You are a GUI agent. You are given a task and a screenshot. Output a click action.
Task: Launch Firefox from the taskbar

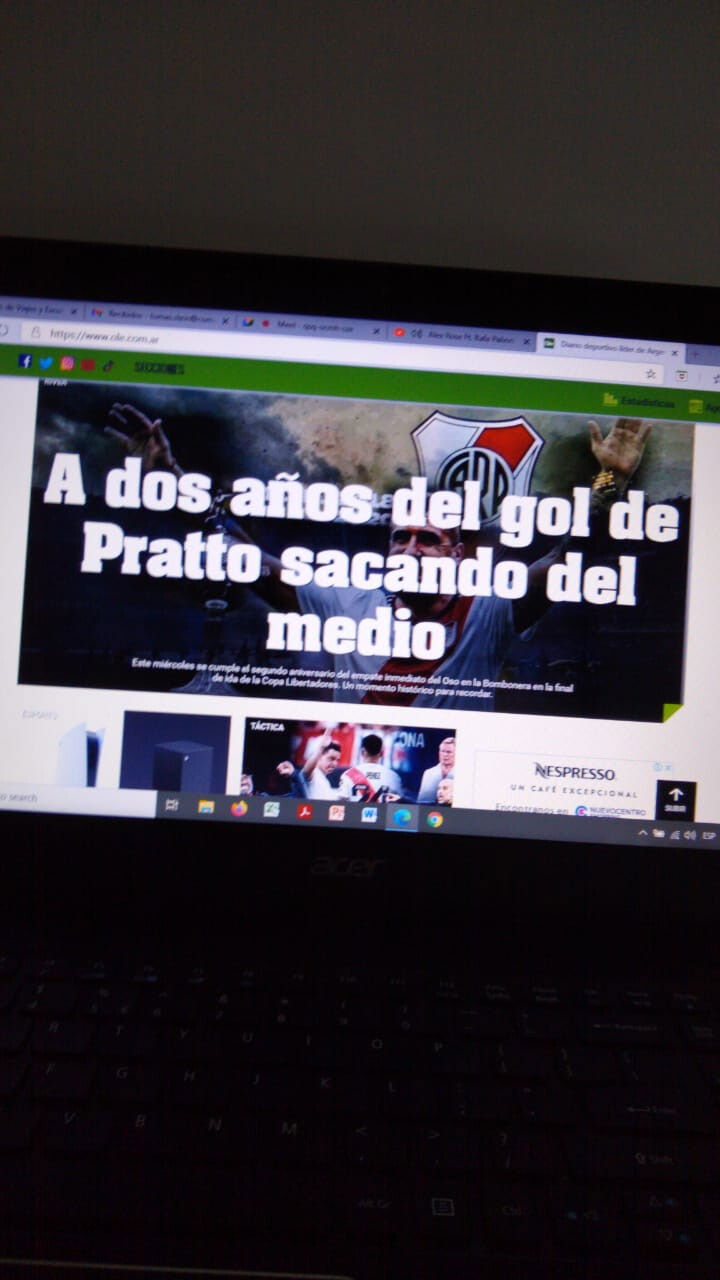tap(239, 809)
